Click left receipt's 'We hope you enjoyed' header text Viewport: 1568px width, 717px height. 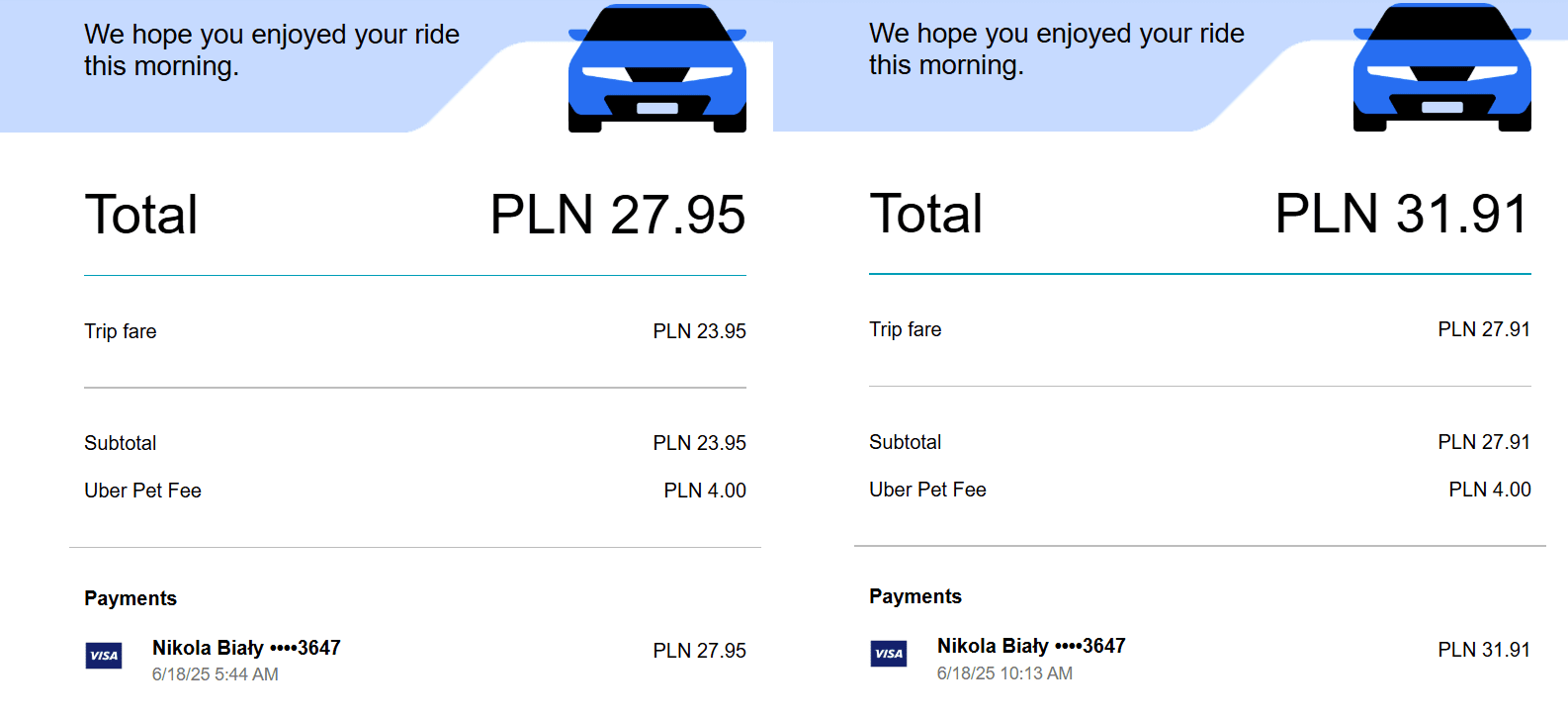point(272,49)
